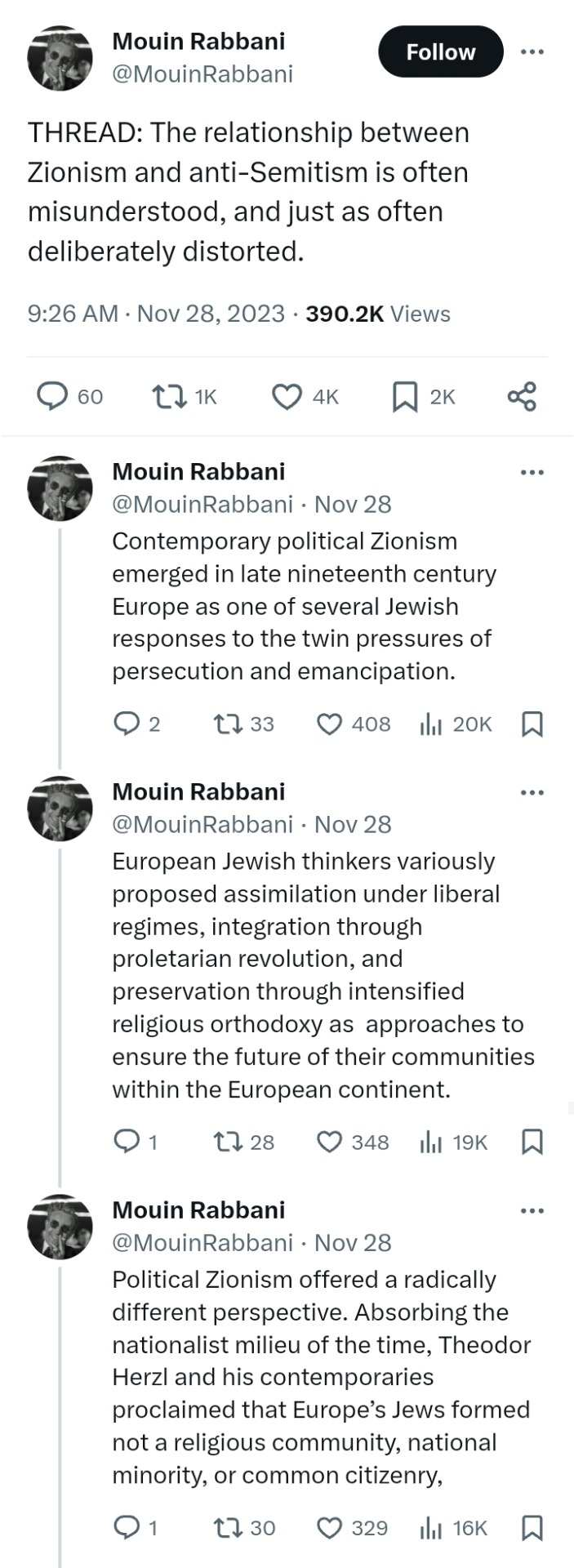Open more menu on 'European Jewish thinkers' tweet
Image resolution: width=574 pixels, height=1568 pixels.
(x=532, y=792)
